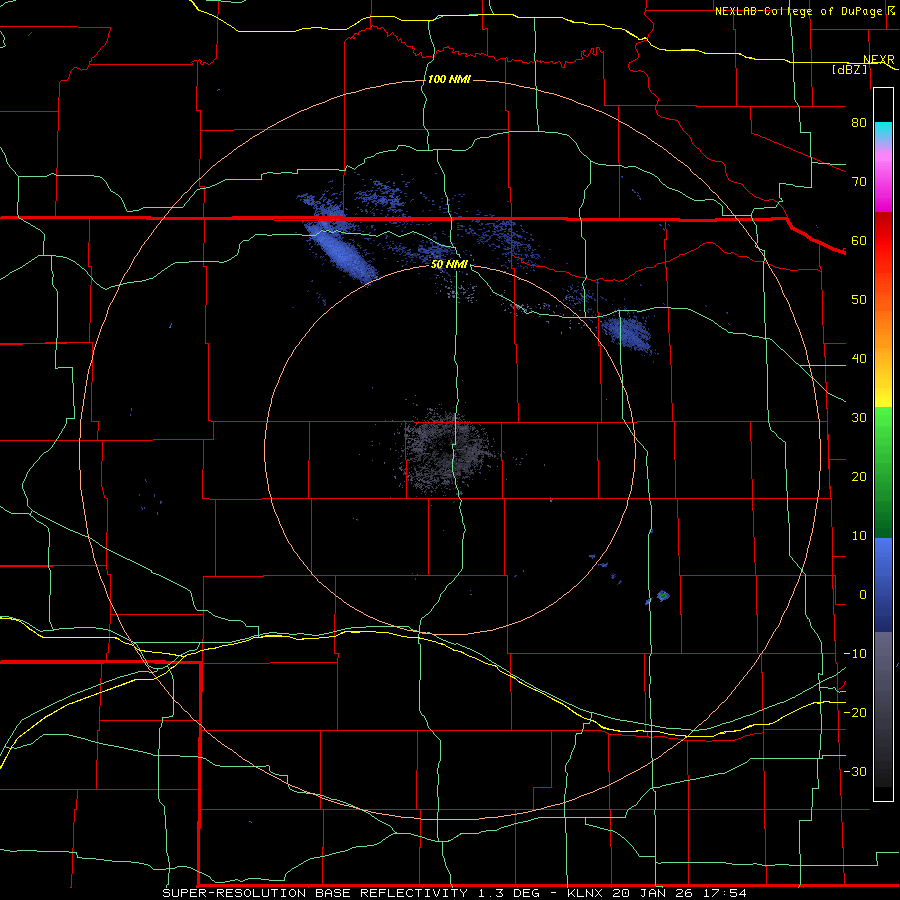Click the 10 value on the dBZ scale
The image size is (900, 900).
coord(859,536)
